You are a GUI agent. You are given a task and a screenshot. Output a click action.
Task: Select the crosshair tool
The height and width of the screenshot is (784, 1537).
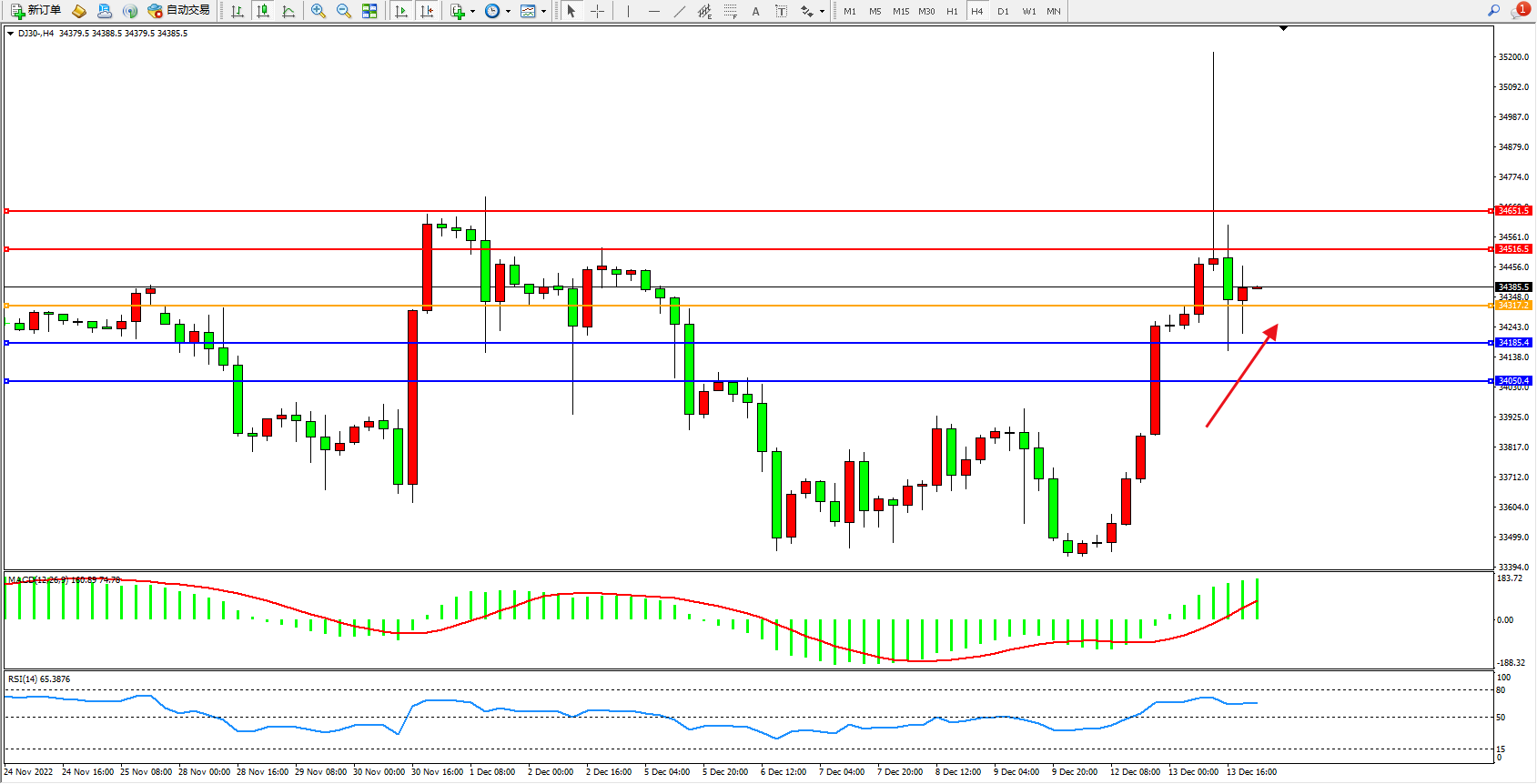coord(597,11)
